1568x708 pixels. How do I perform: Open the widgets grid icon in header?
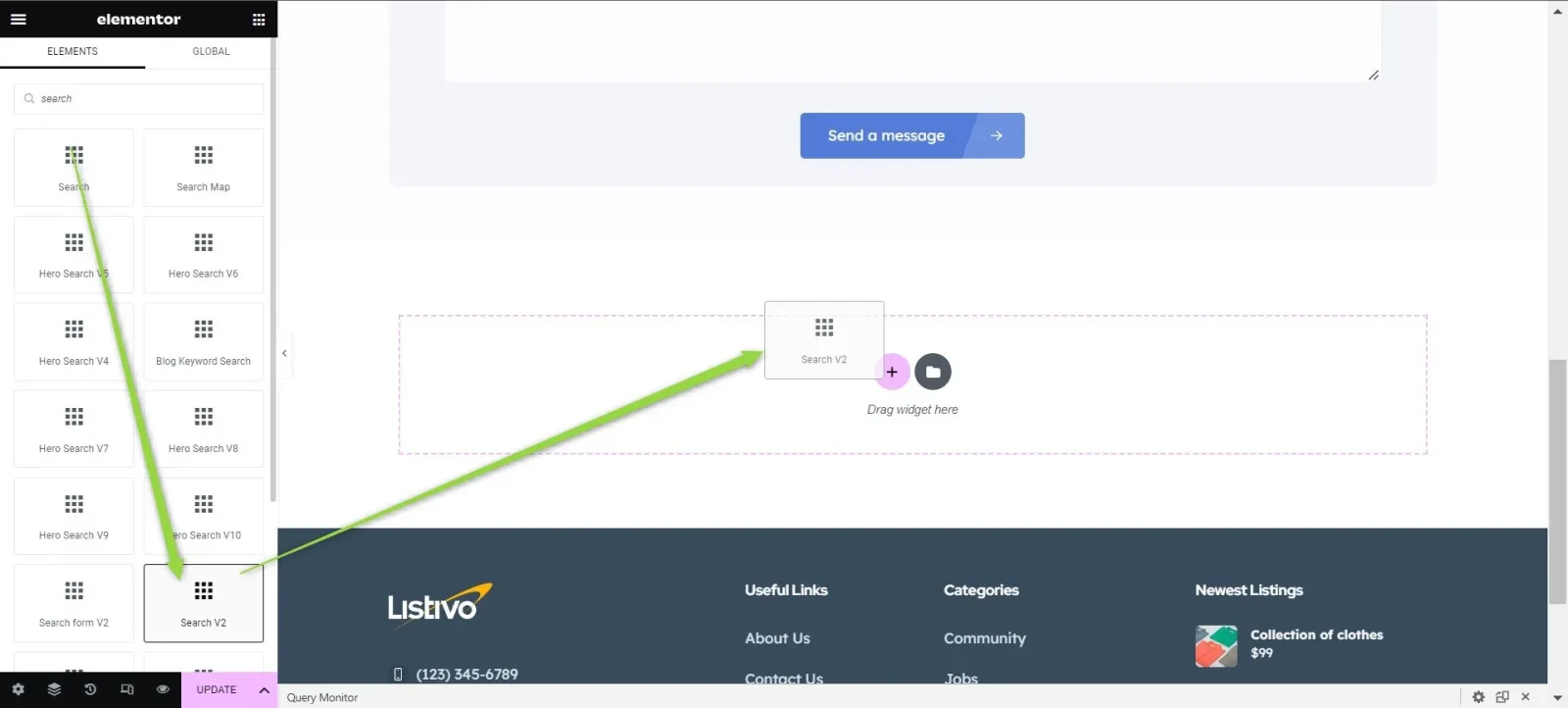coord(259,19)
